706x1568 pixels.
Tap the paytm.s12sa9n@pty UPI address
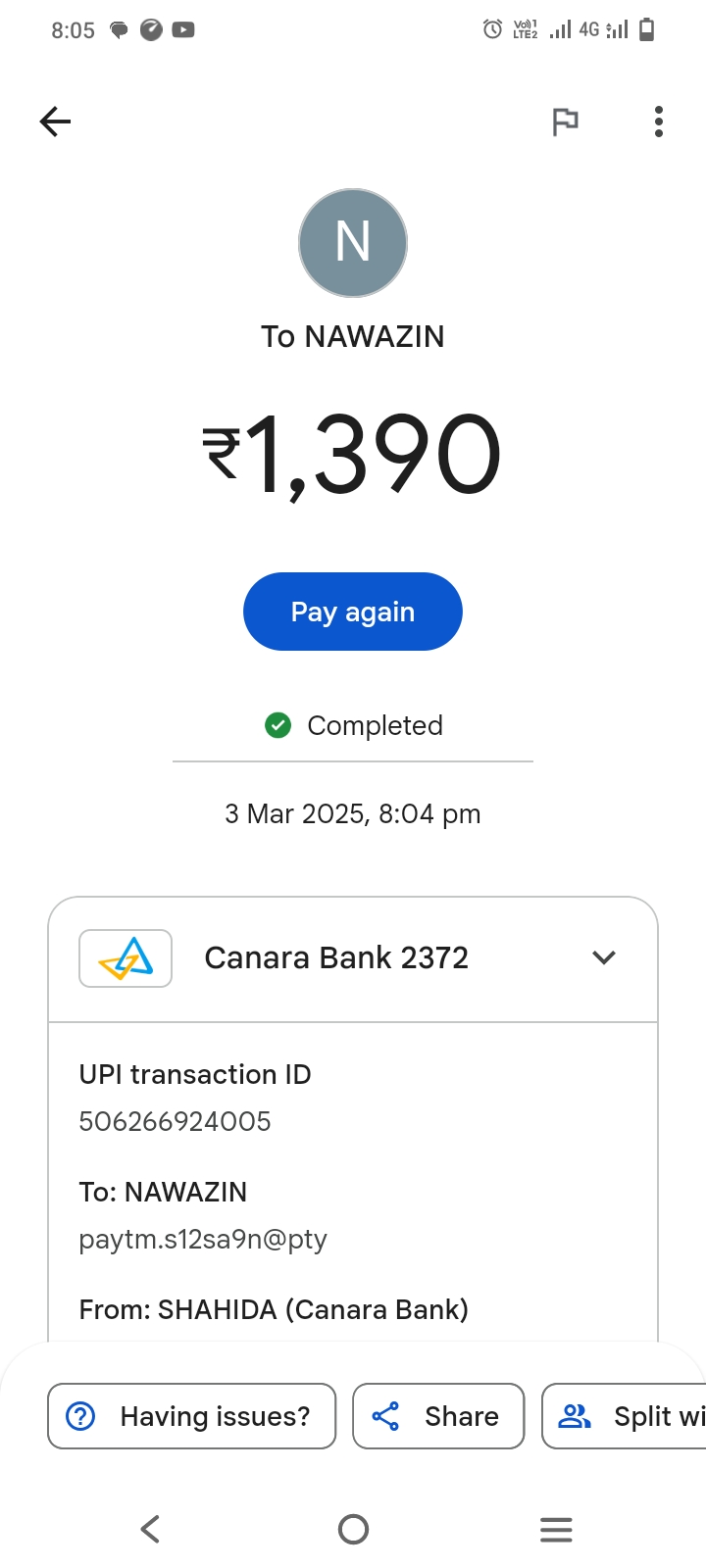203,1239
